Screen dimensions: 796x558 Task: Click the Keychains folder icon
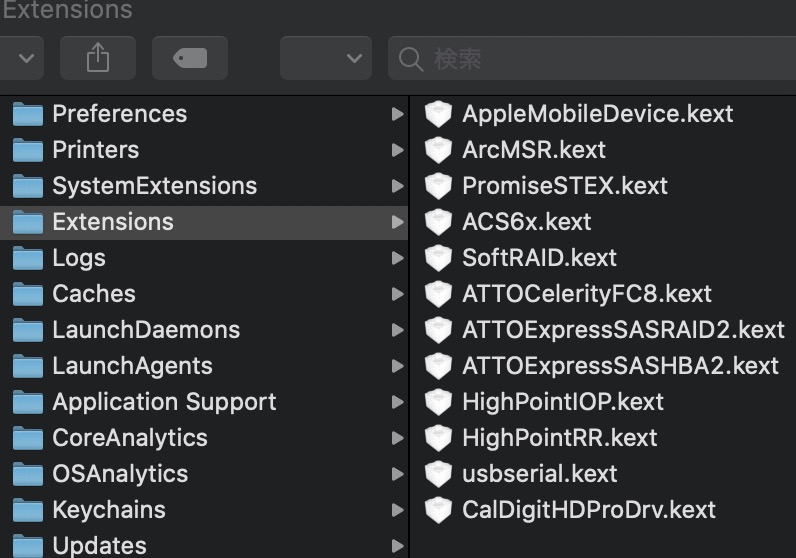(x=27, y=510)
